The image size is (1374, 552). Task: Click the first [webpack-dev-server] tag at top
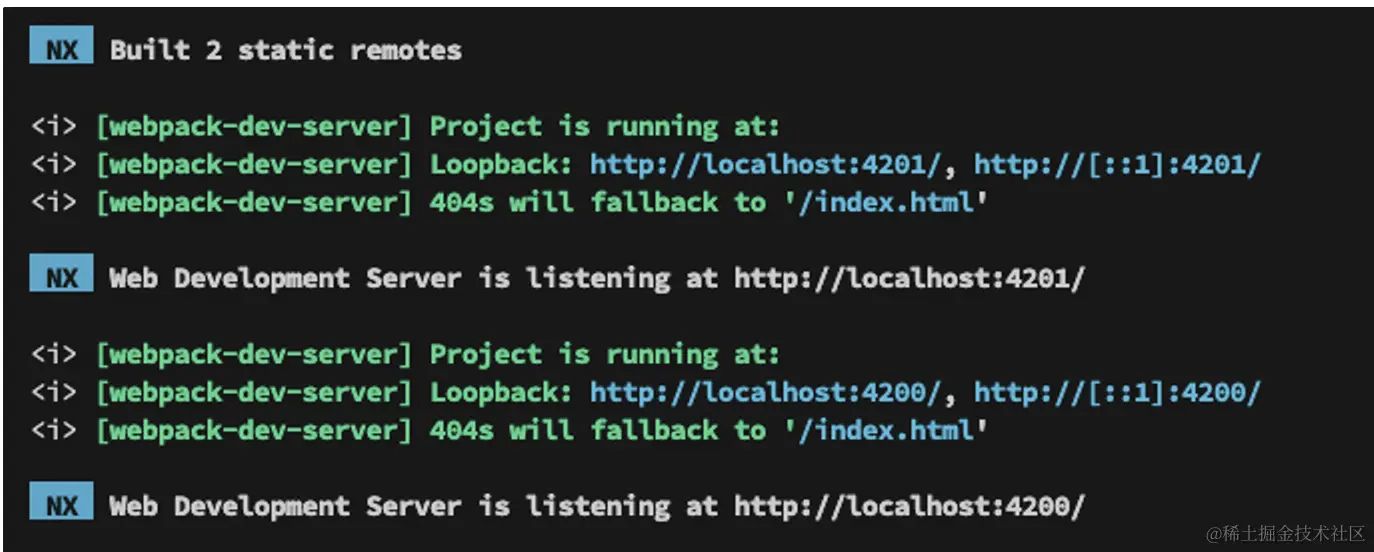(254, 127)
